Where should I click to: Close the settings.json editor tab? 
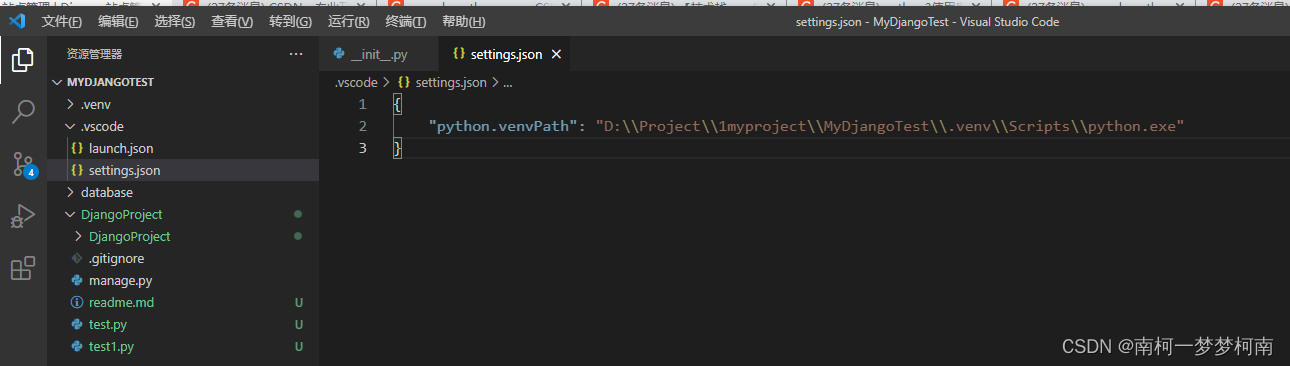click(556, 54)
